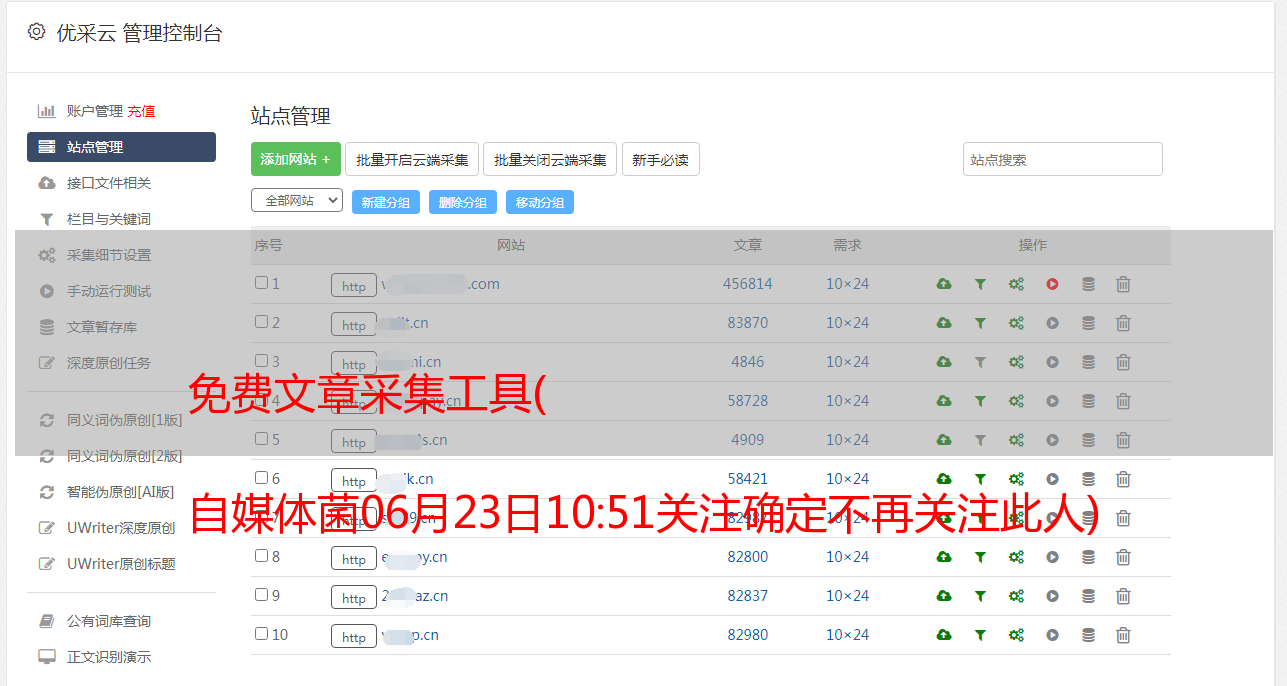The width and height of the screenshot is (1287, 686).
Task: Click article count 83870
Action: click(748, 323)
